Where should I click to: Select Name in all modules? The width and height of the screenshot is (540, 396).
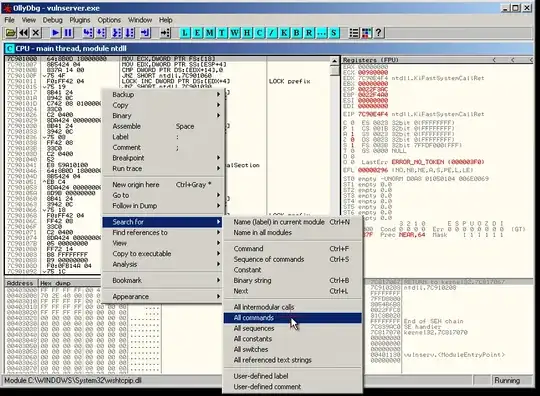(292, 233)
